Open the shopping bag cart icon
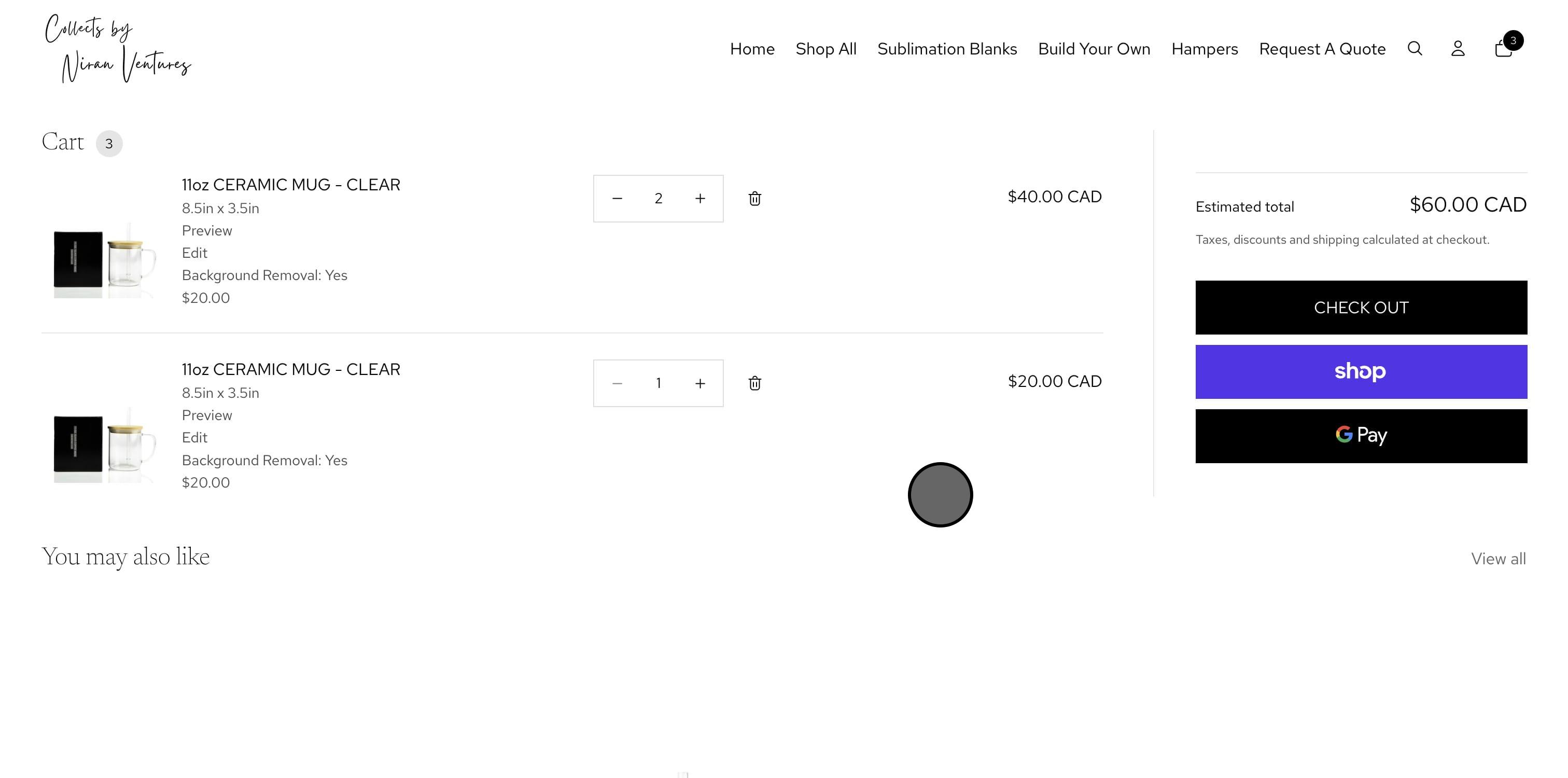 point(1504,49)
